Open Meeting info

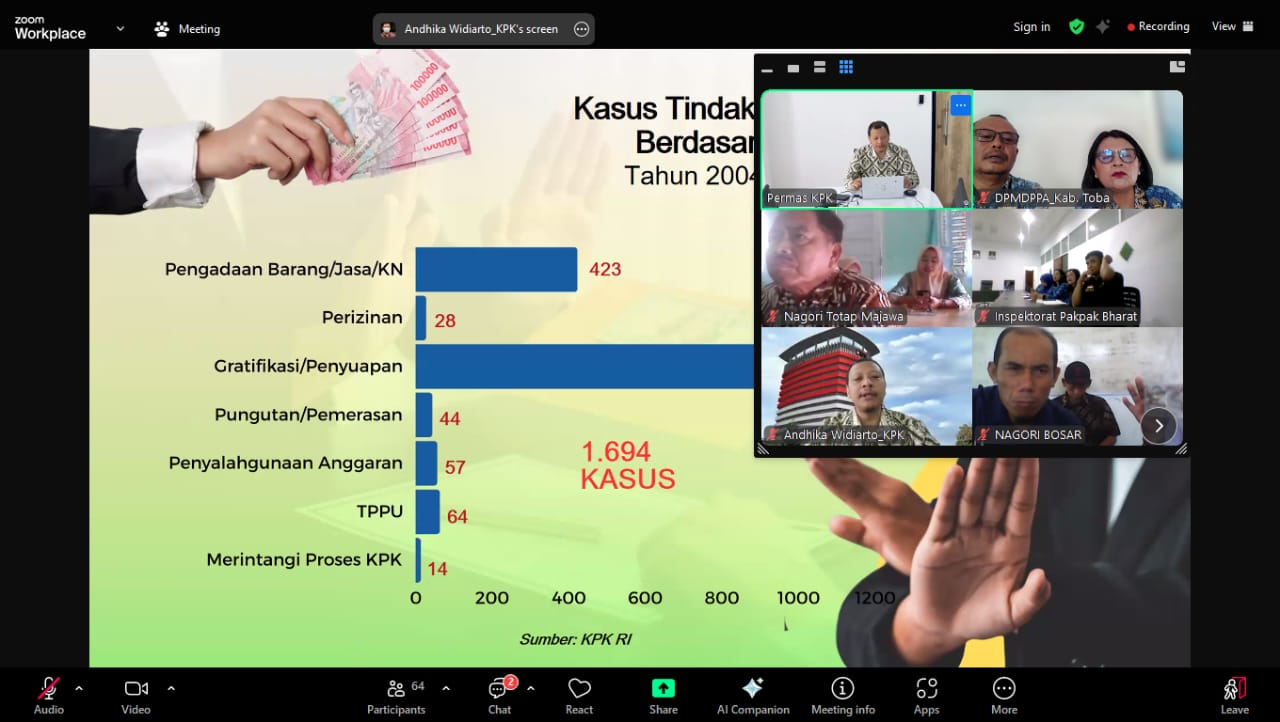[842, 695]
